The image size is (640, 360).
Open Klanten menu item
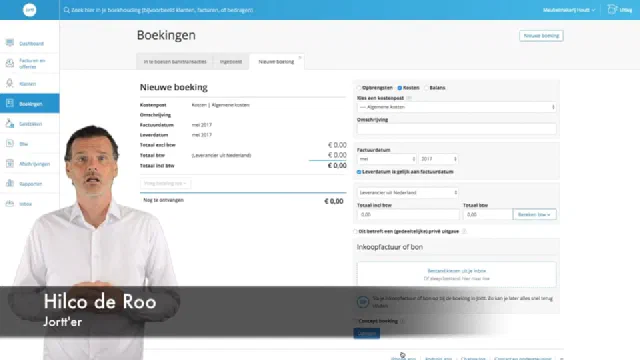[x=28, y=84]
